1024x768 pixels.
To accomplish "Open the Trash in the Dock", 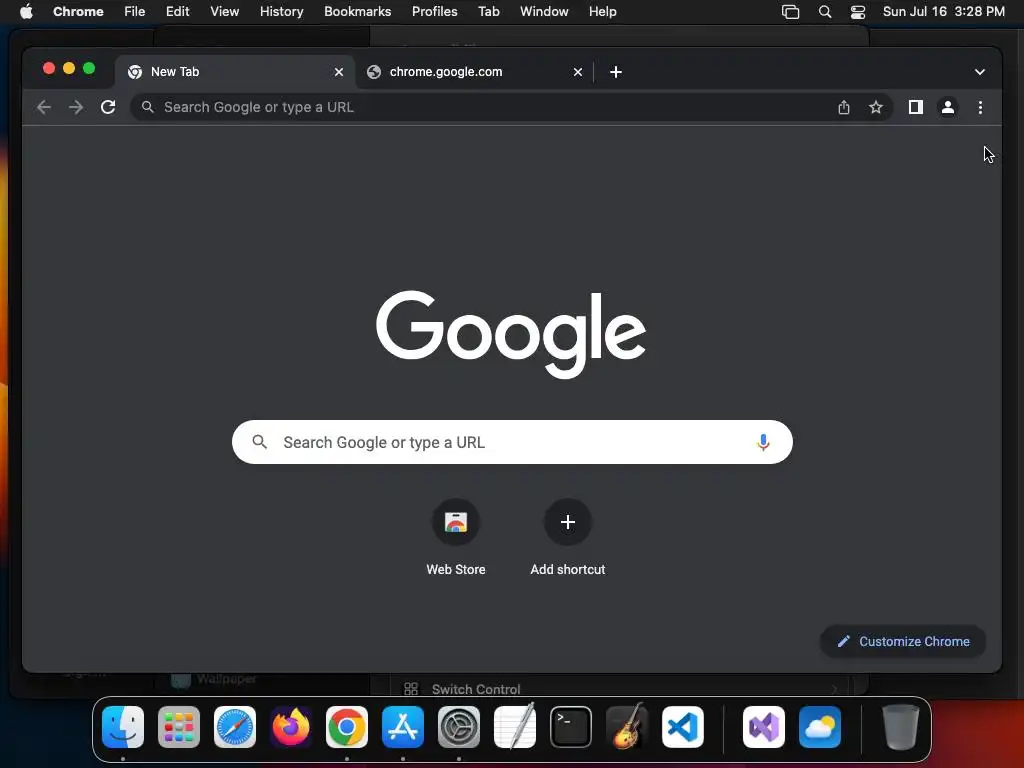I will 901,727.
